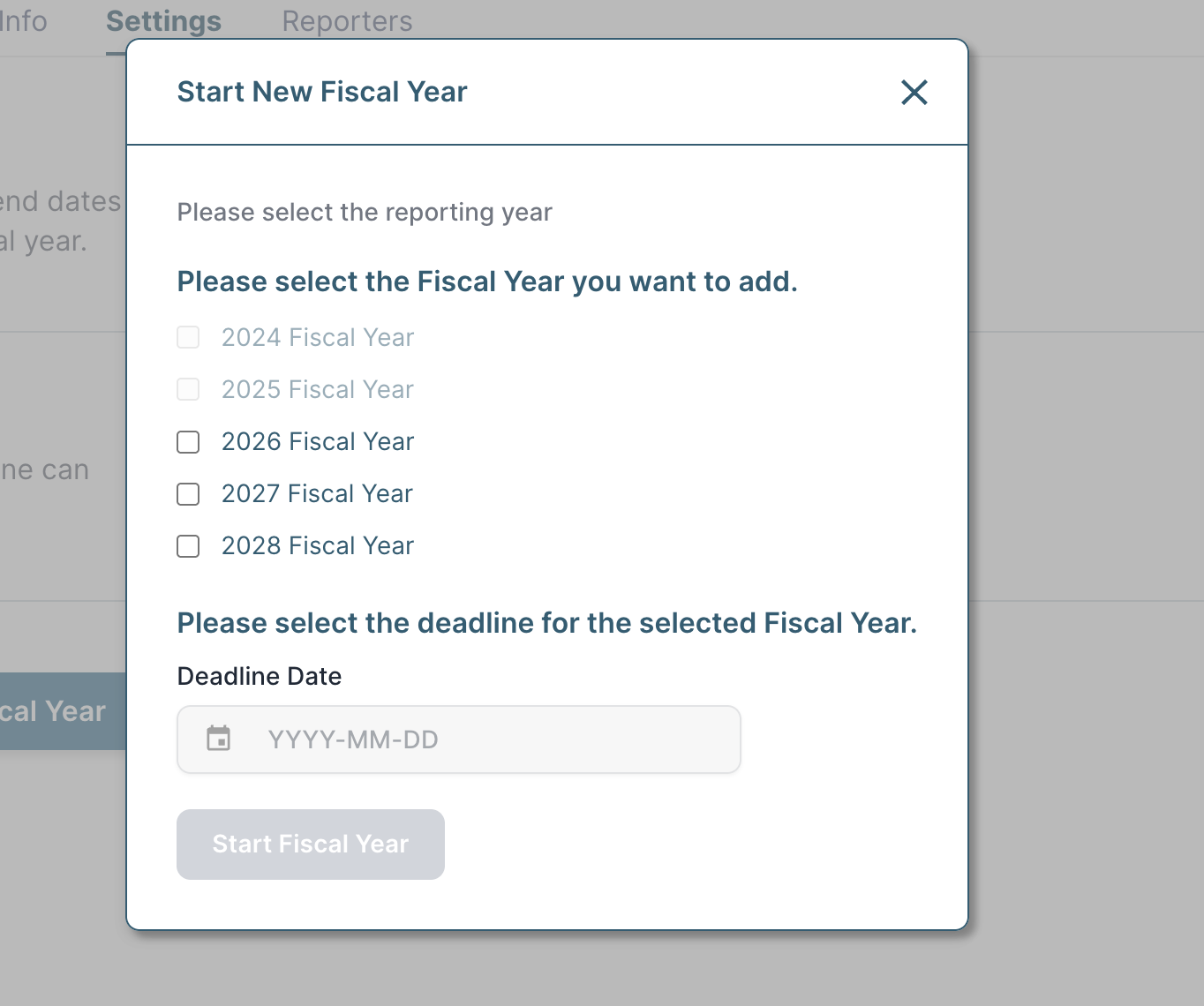Click the "2027 Fiscal Year" label text
The height and width of the screenshot is (1006, 1204).
(317, 494)
